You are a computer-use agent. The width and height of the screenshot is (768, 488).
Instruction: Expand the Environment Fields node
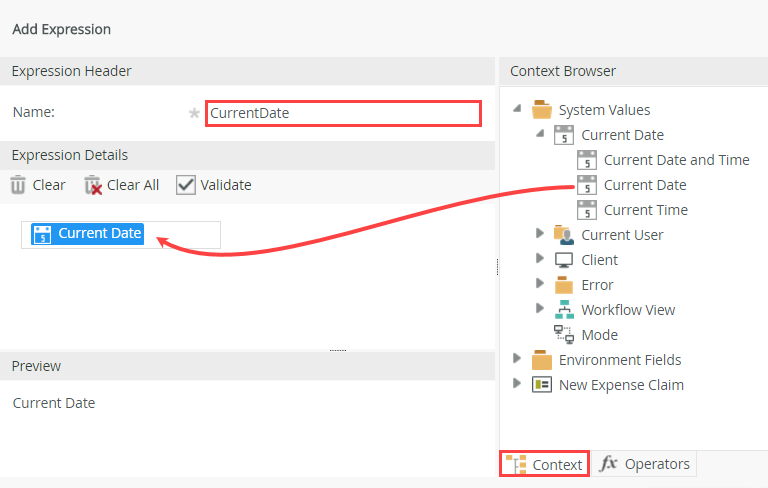pos(517,359)
